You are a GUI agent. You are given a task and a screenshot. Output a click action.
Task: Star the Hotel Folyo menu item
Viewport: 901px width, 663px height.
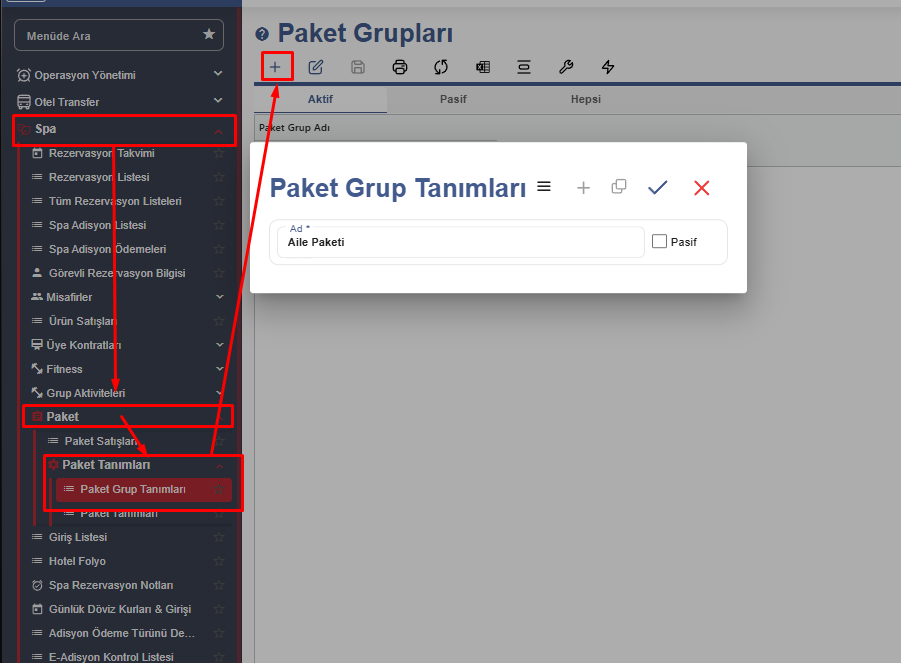(218, 561)
